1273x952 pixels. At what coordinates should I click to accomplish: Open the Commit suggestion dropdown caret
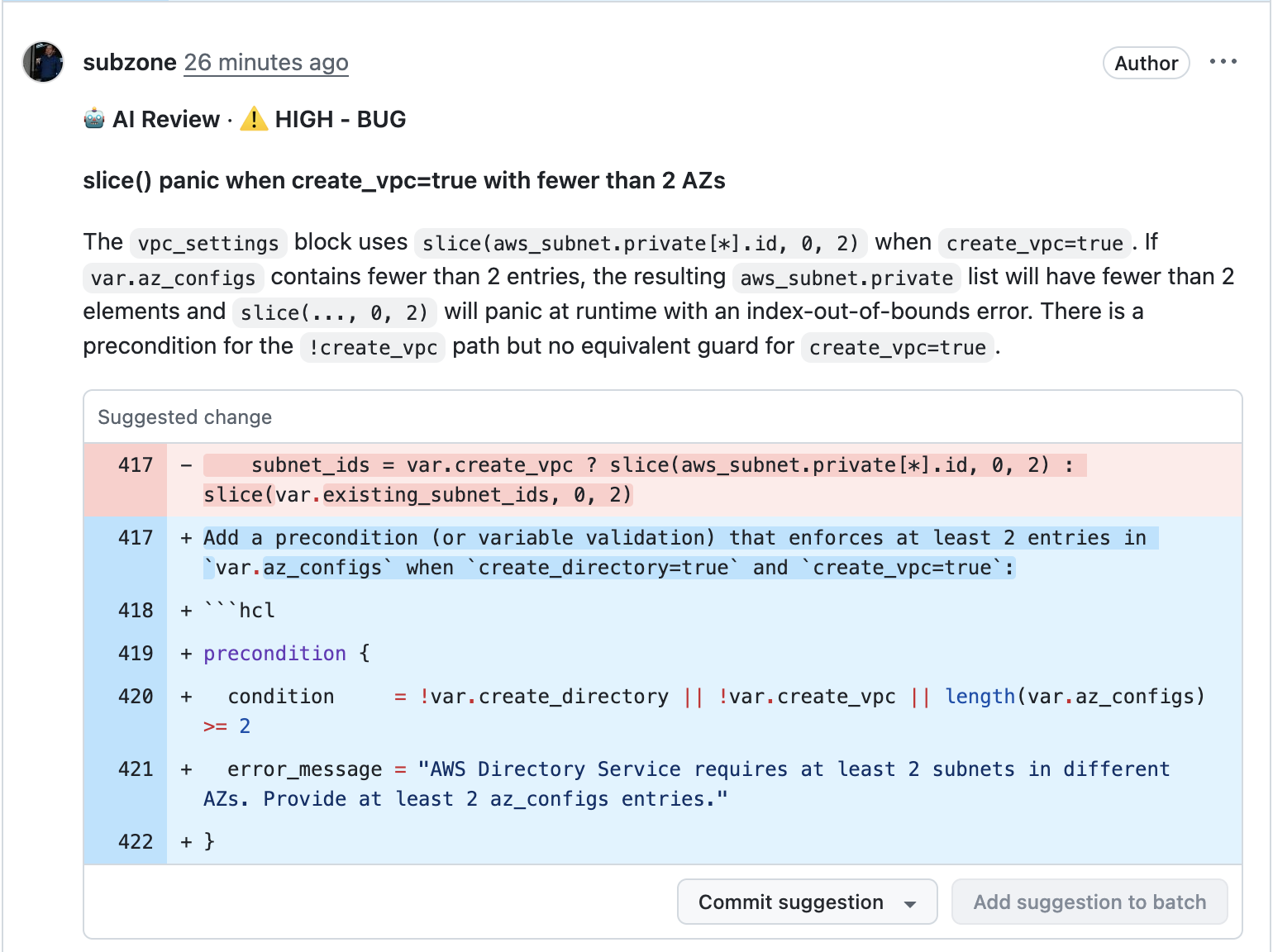(x=911, y=902)
